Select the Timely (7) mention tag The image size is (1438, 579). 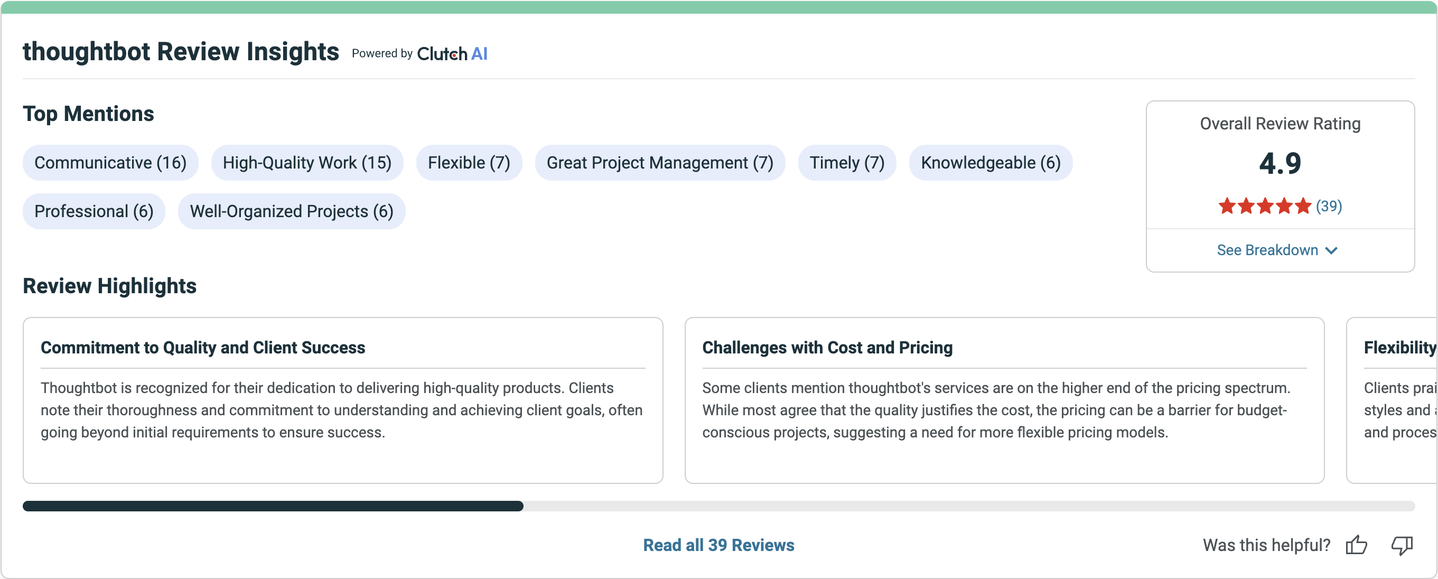(x=847, y=163)
